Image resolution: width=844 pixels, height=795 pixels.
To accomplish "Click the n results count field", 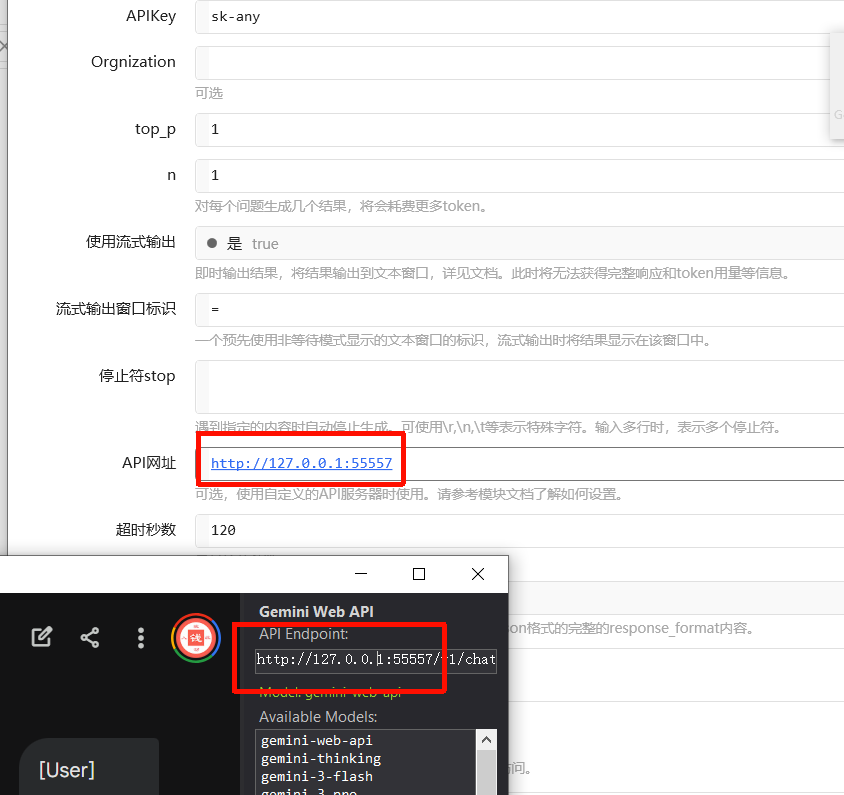I will (520, 175).
